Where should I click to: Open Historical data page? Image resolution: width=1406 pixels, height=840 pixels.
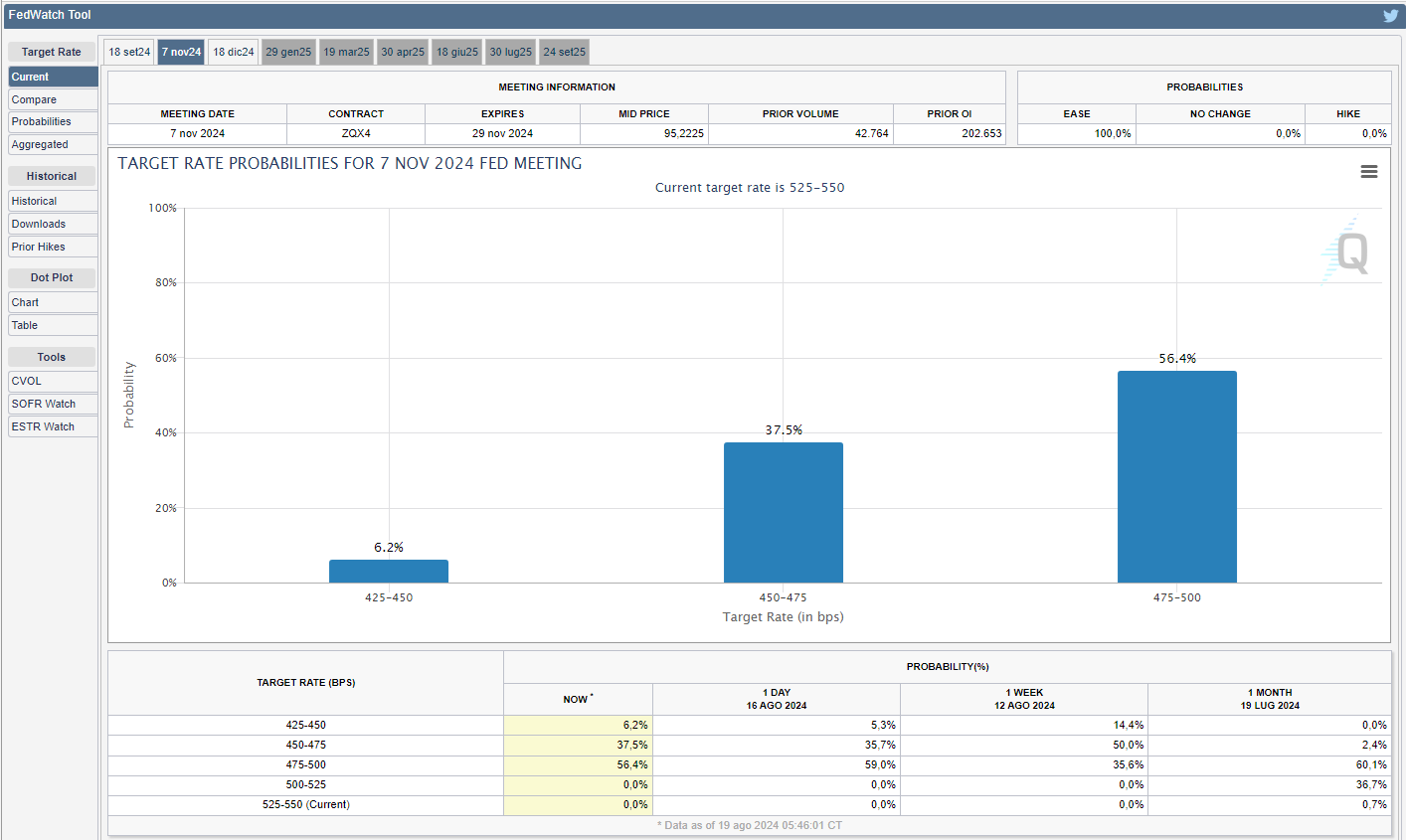click(53, 201)
